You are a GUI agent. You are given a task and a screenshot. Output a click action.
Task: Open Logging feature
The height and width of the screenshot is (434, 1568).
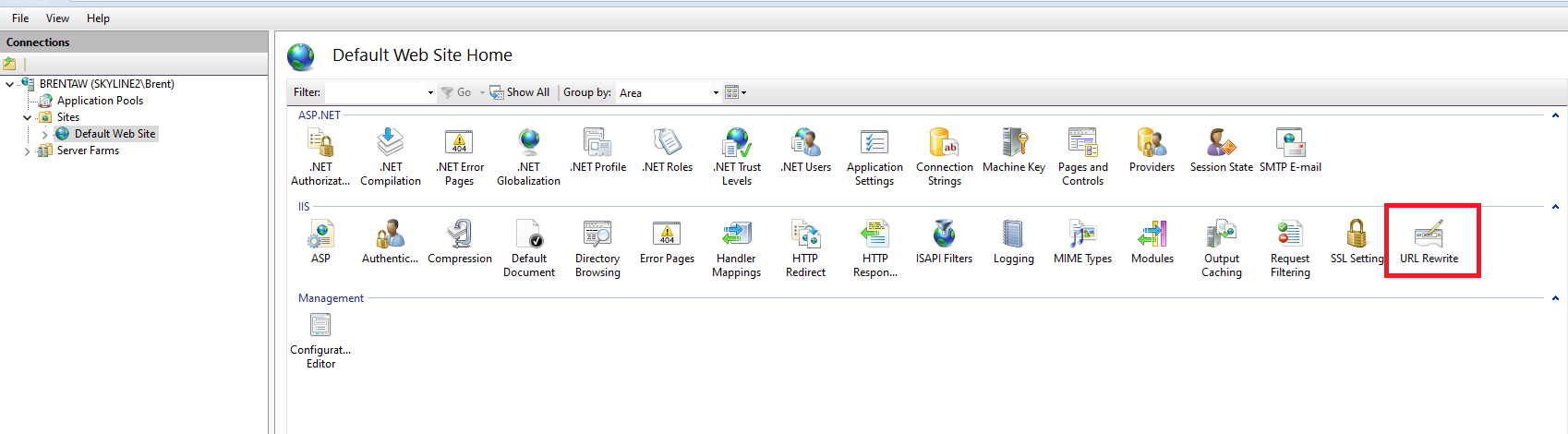1014,242
